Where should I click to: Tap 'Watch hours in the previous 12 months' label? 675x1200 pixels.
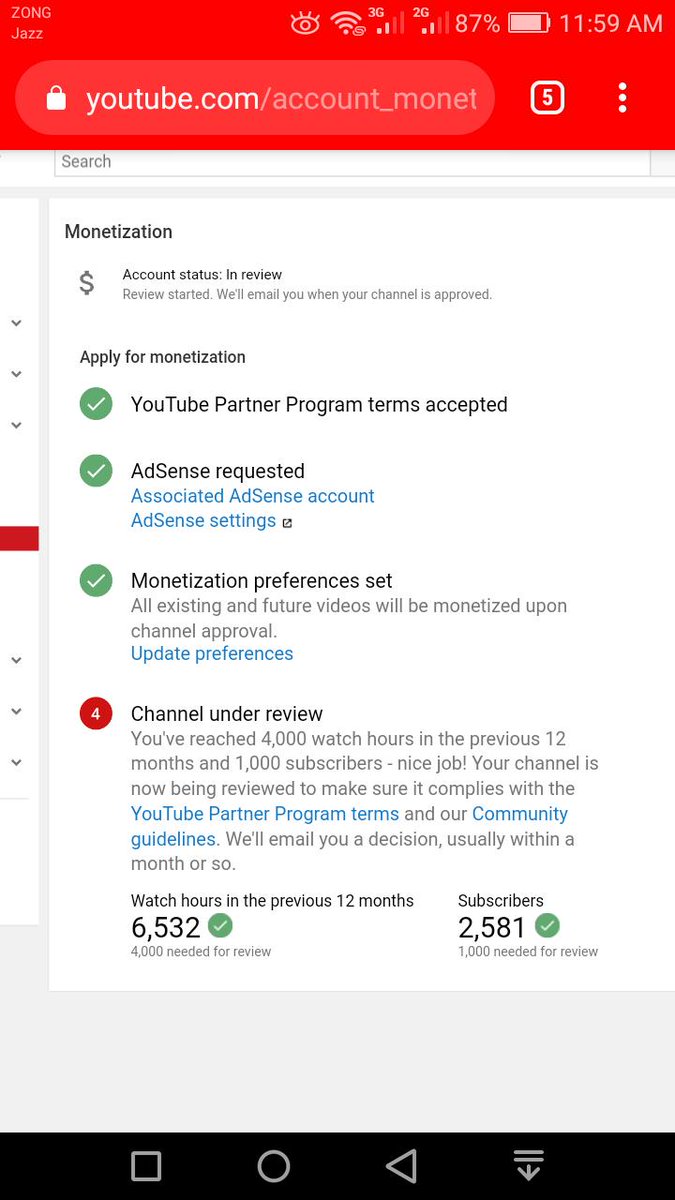(x=272, y=901)
